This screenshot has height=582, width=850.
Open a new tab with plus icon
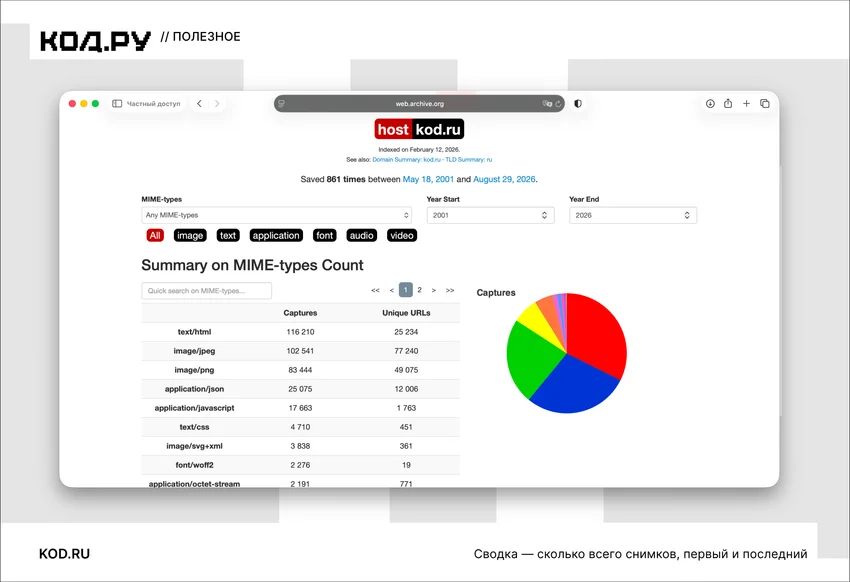coord(746,104)
